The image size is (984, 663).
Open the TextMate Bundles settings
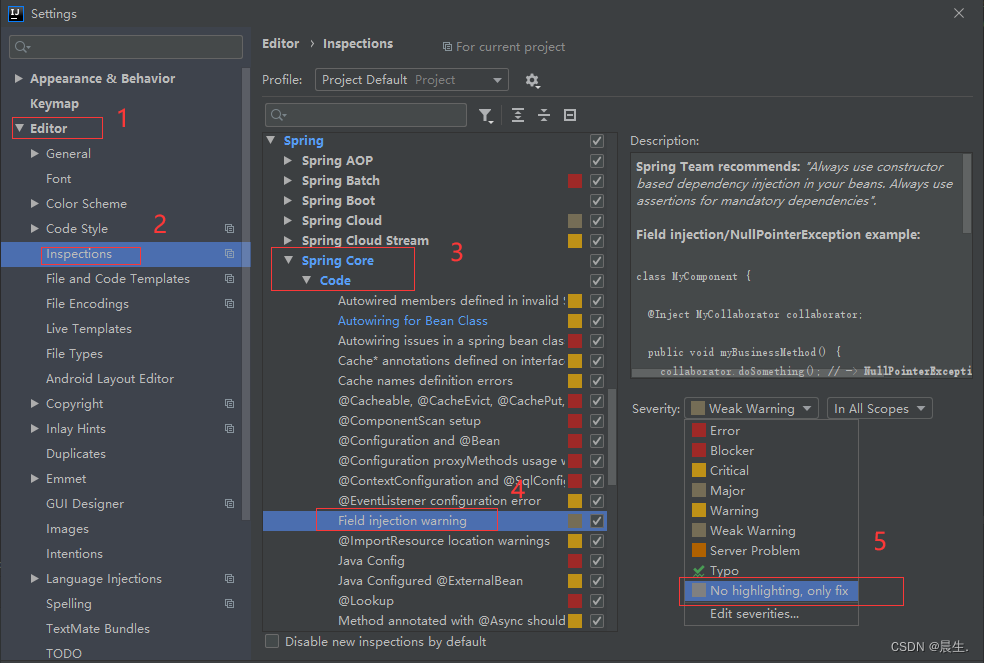point(98,628)
